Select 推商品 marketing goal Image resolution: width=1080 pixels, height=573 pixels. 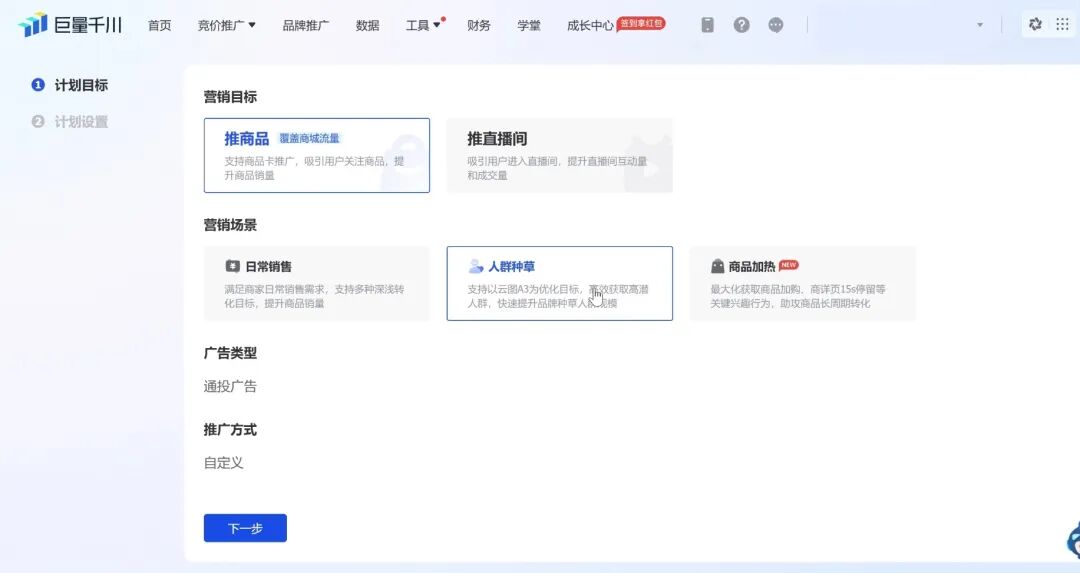point(317,155)
